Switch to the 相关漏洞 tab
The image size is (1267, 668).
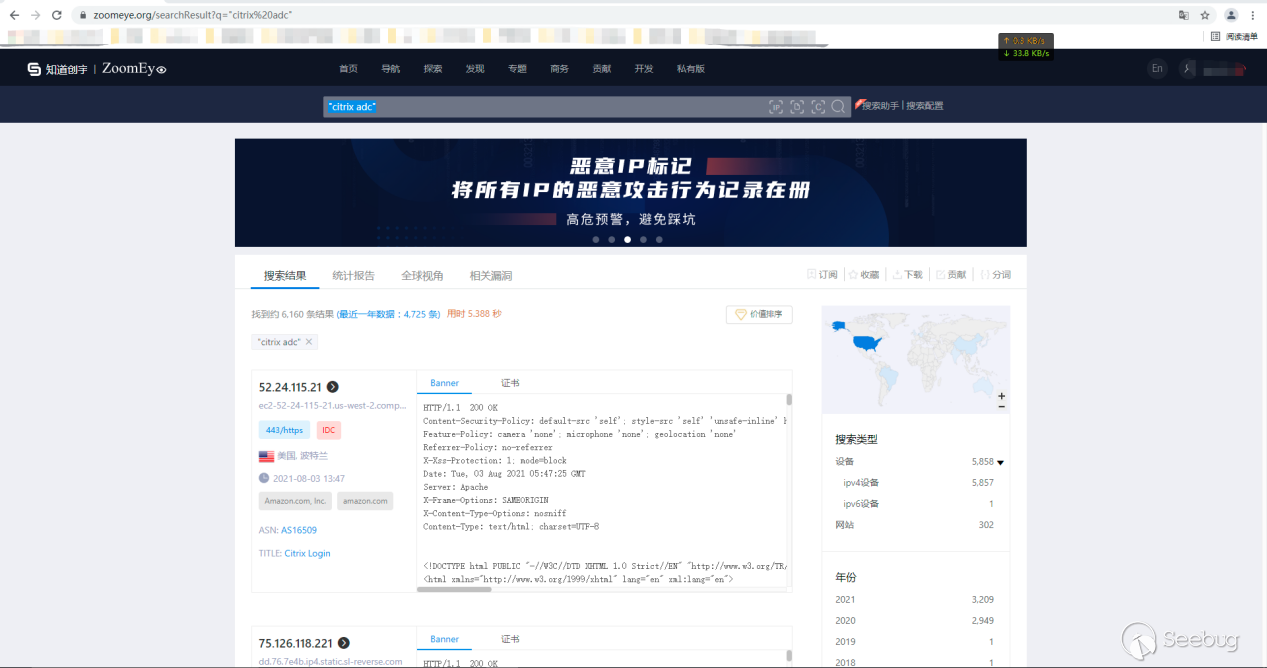coord(491,275)
